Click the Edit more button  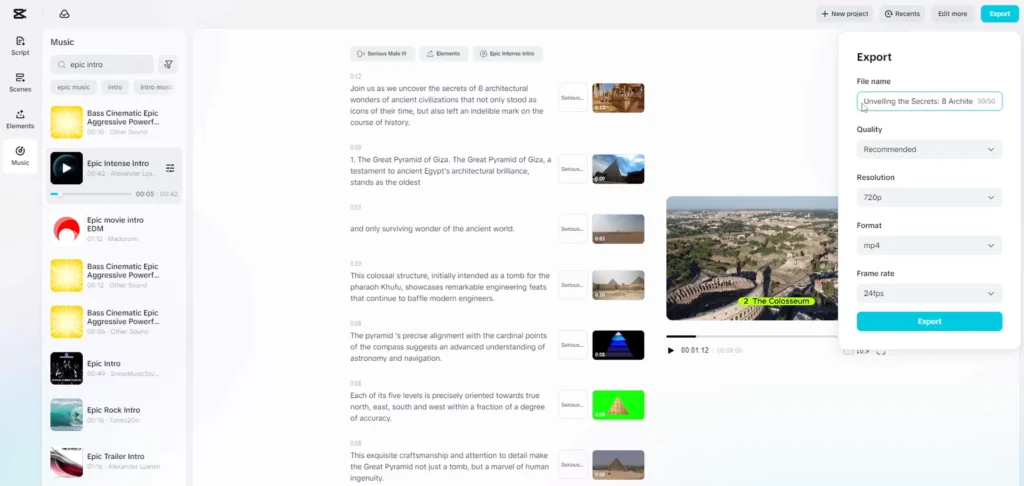[x=953, y=14]
